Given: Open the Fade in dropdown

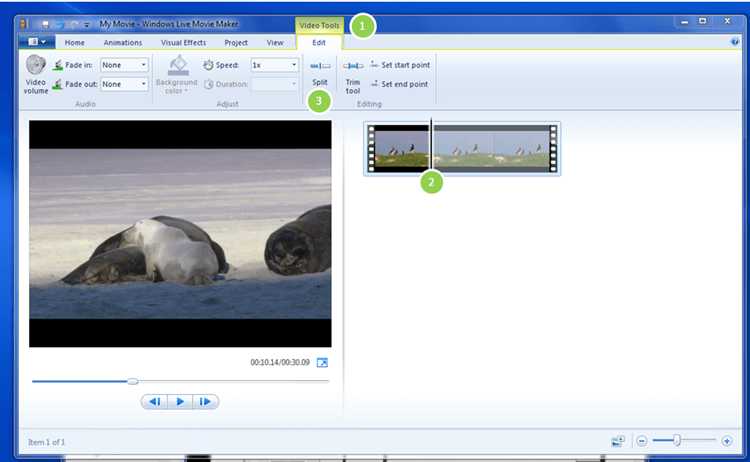Looking at the screenshot, I should [x=124, y=65].
